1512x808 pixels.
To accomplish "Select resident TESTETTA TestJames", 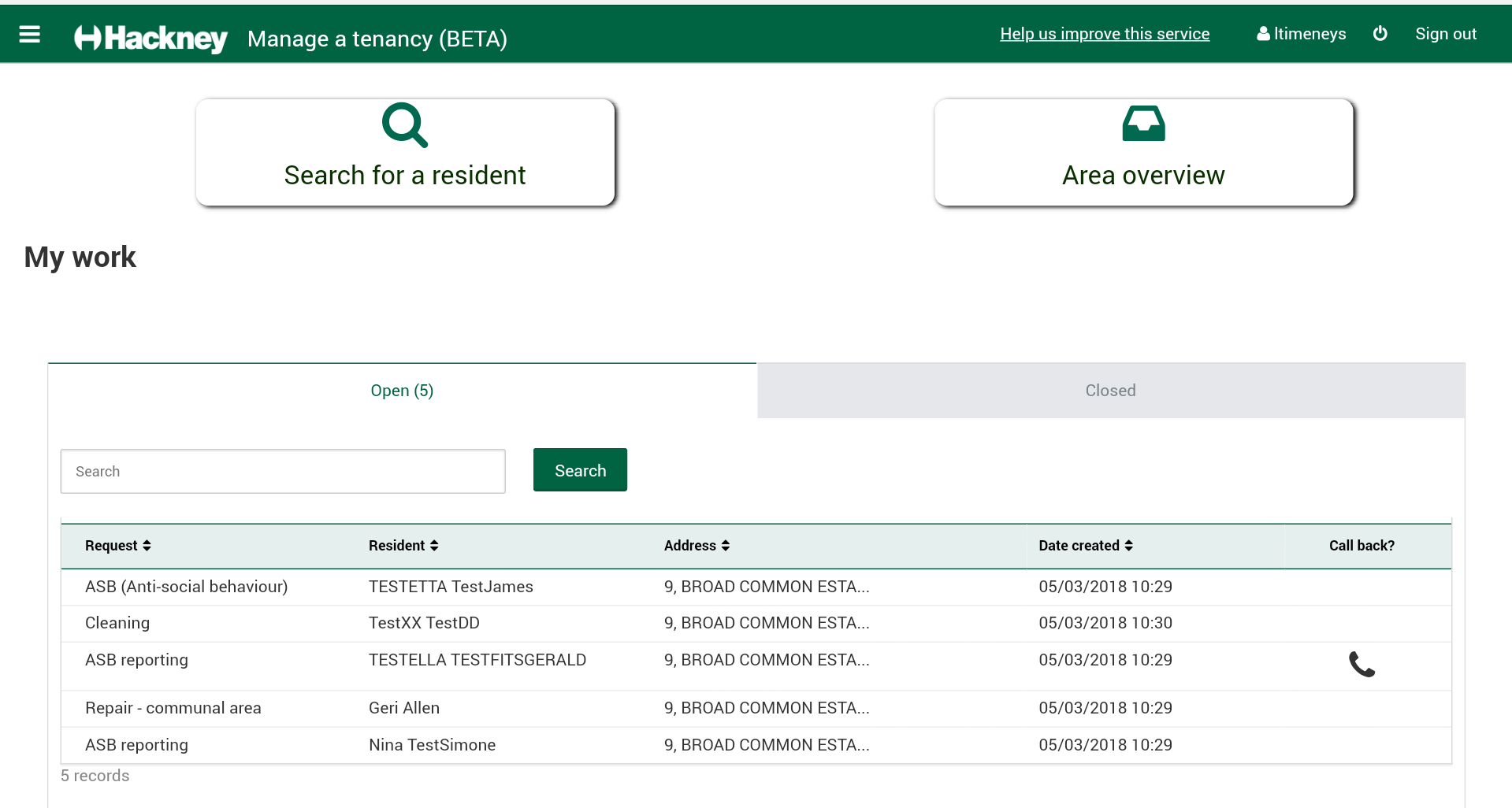I will [x=451, y=587].
